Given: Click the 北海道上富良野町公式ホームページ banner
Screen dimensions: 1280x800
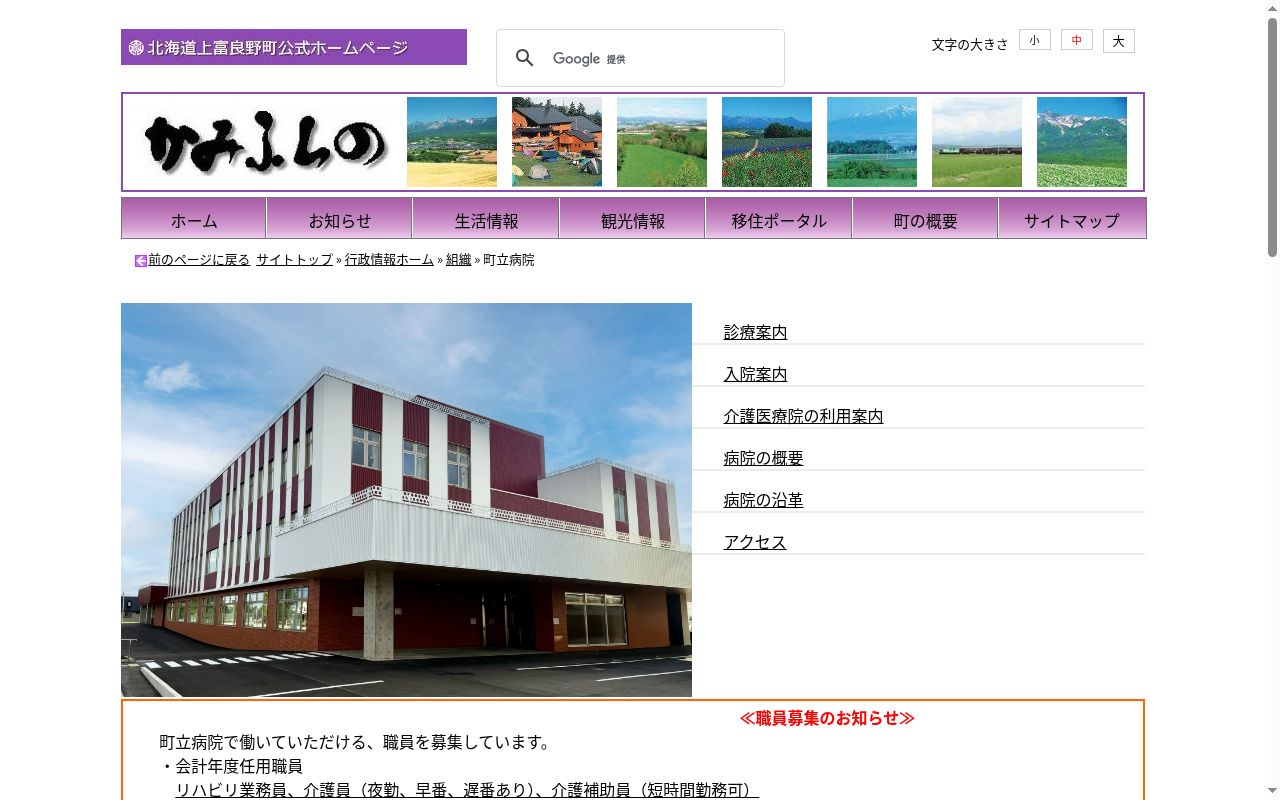Looking at the screenshot, I should coord(294,47).
